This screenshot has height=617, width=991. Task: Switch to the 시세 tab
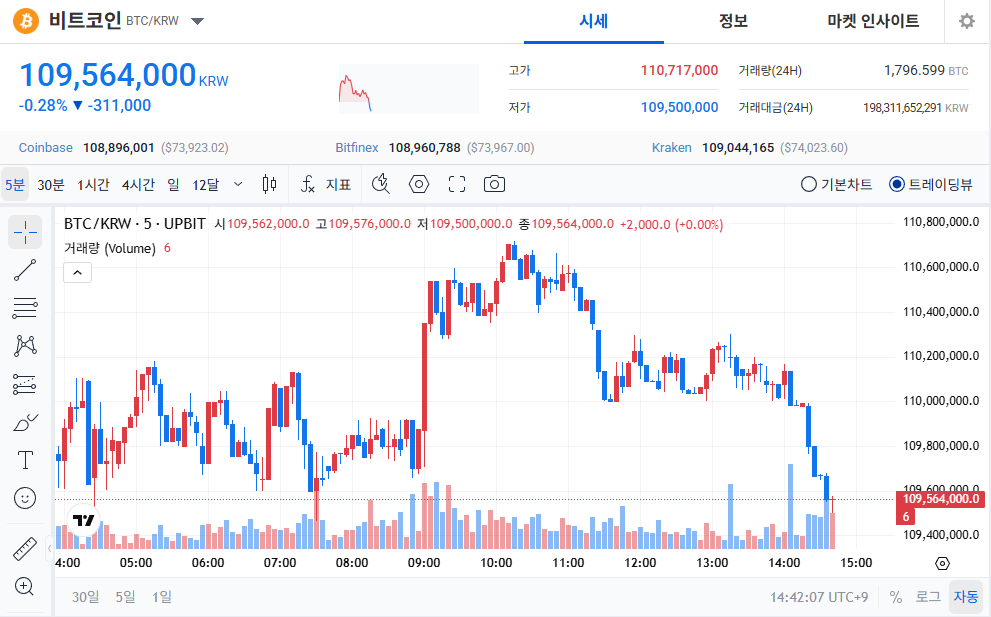pos(593,21)
